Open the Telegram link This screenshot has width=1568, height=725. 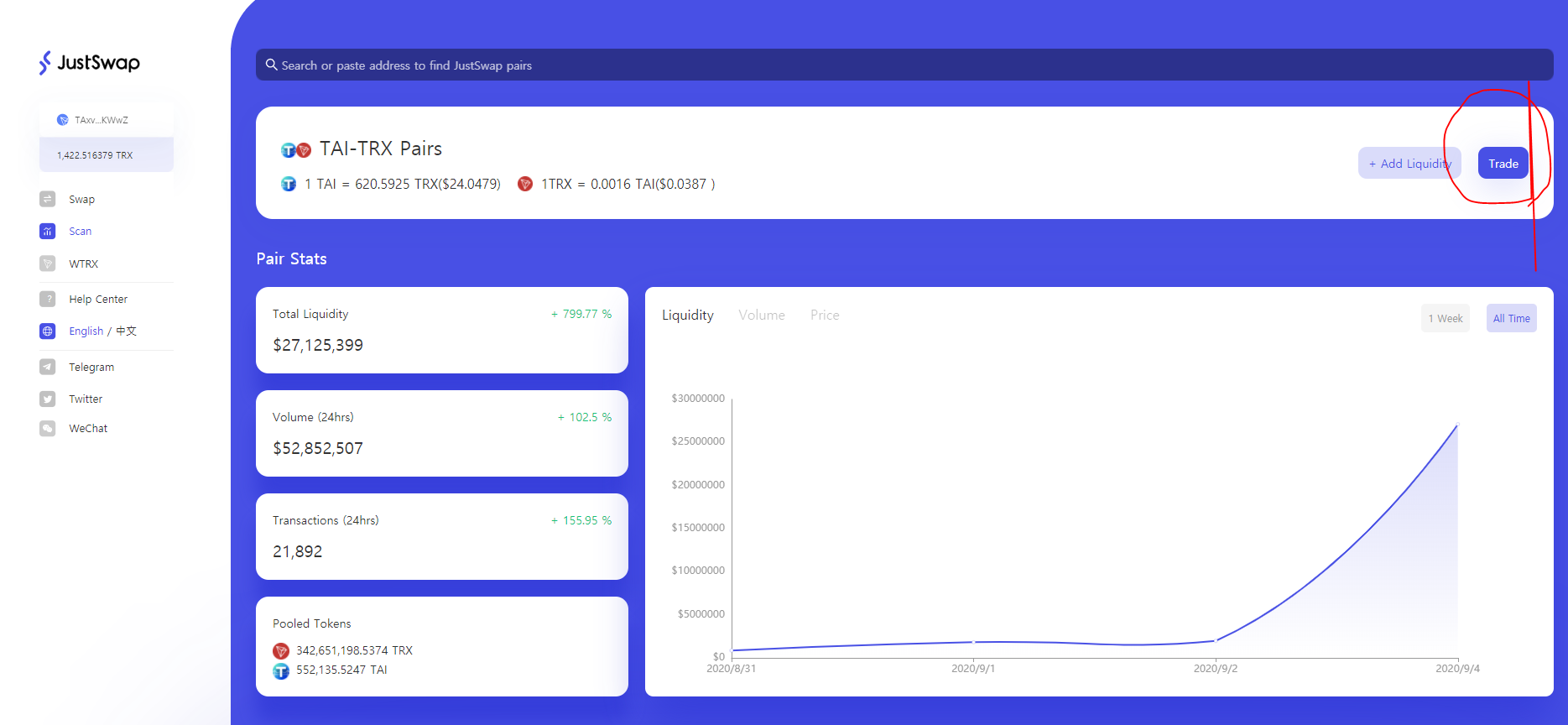pos(91,368)
